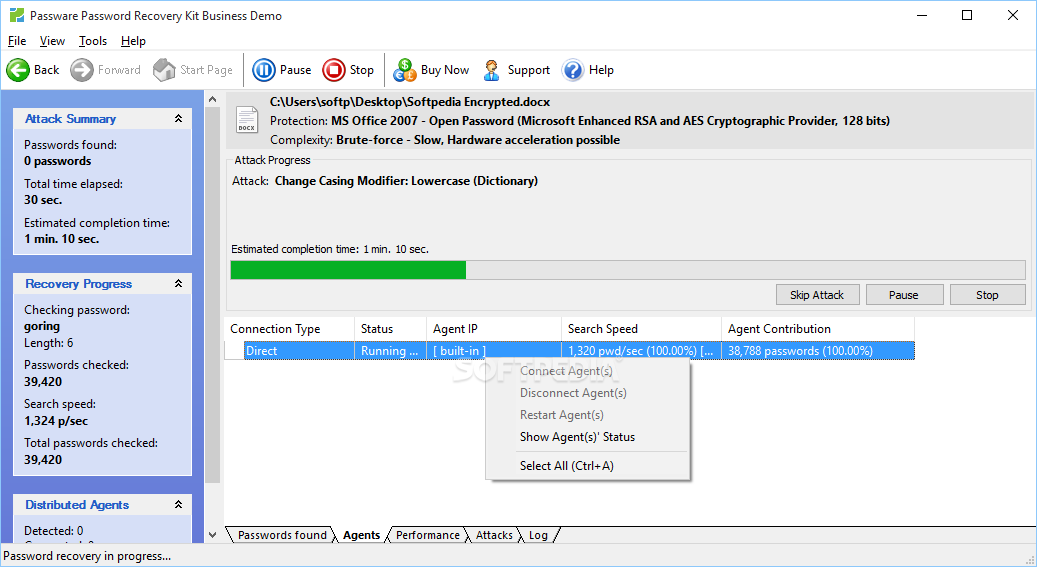The width and height of the screenshot is (1037, 567).
Task: Click the sidebar scroll up arrow
Action: point(212,100)
